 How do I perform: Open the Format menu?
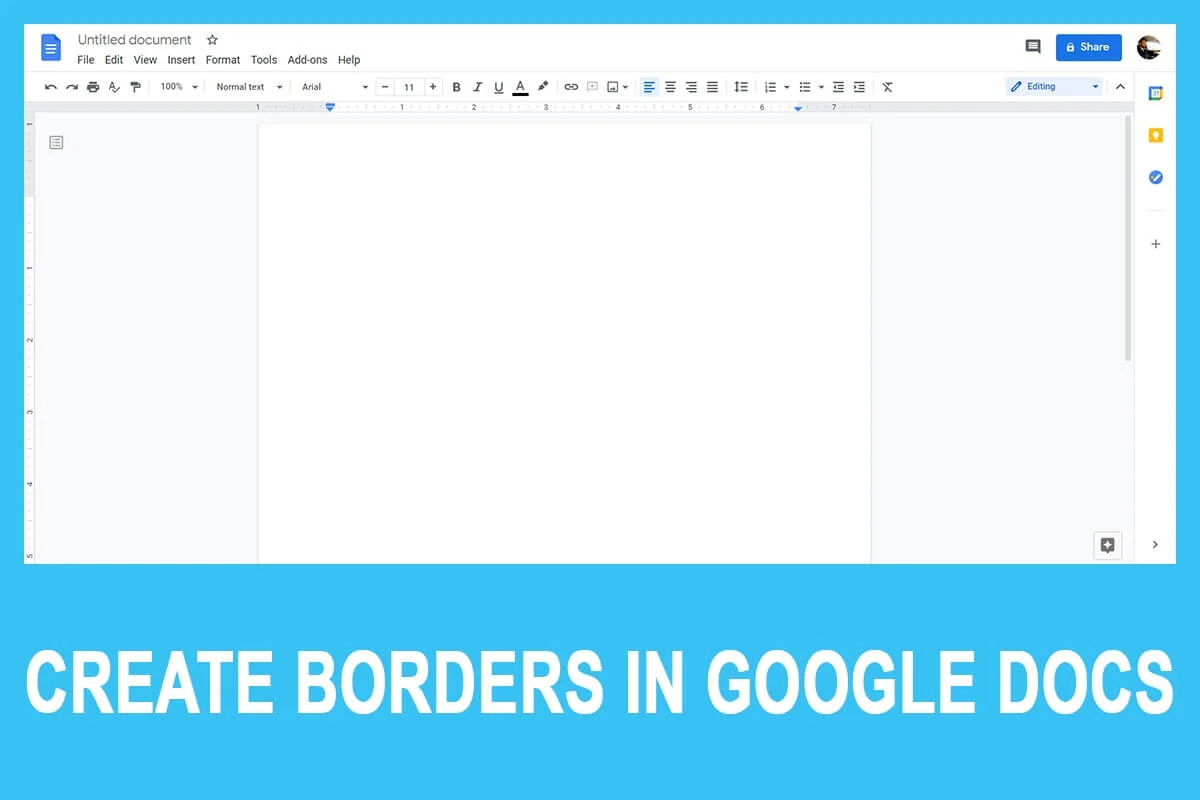click(x=222, y=60)
